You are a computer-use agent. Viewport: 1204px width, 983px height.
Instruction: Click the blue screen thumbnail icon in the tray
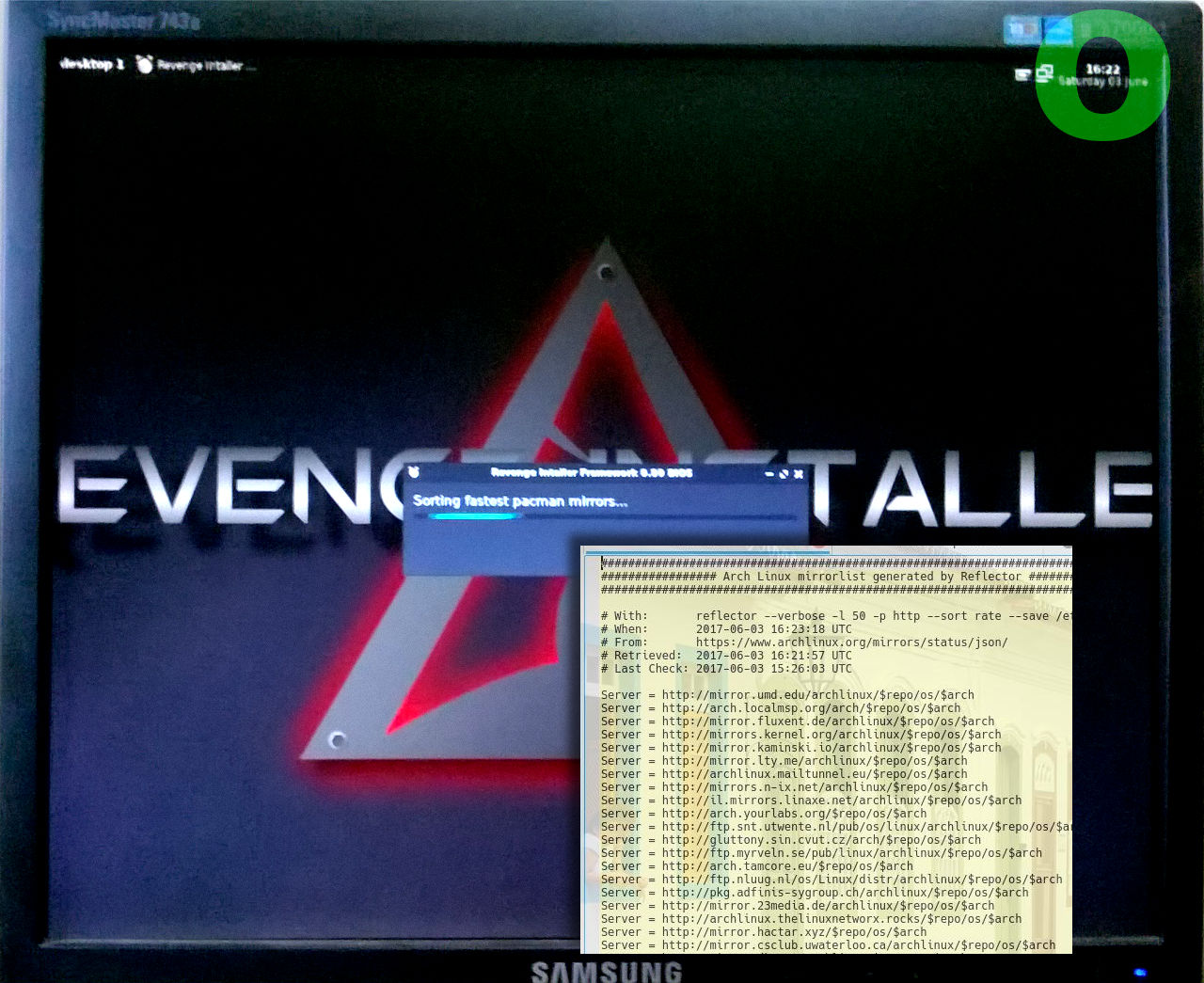pyautogui.click(x=1058, y=28)
